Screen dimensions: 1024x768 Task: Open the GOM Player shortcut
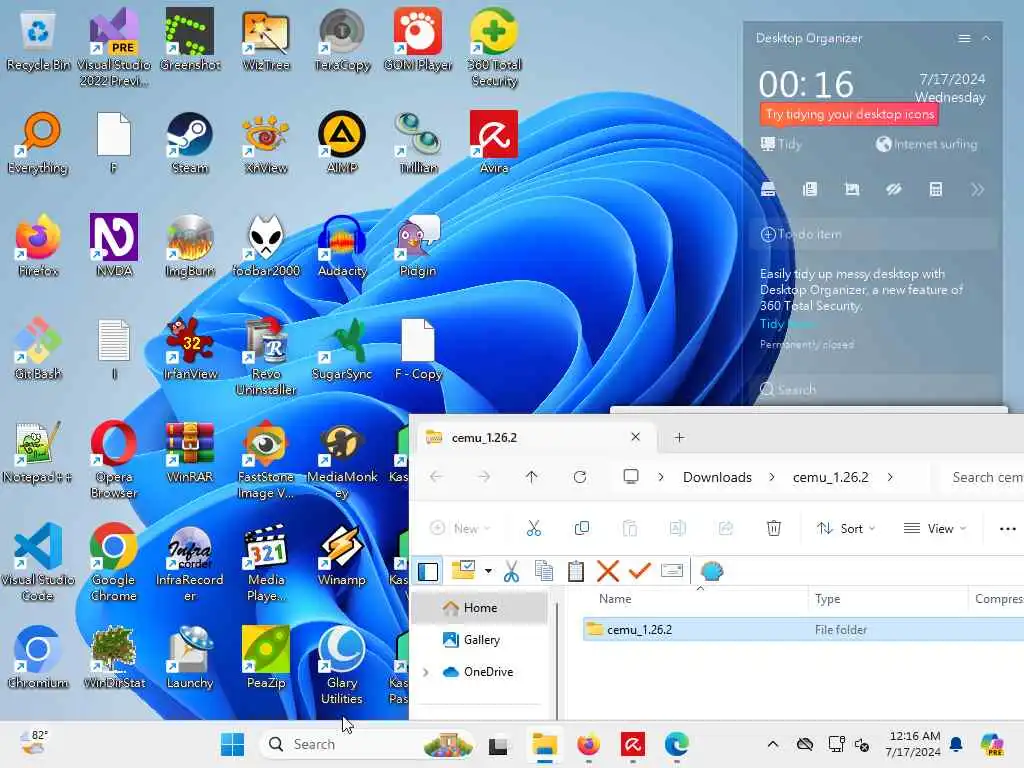418,39
